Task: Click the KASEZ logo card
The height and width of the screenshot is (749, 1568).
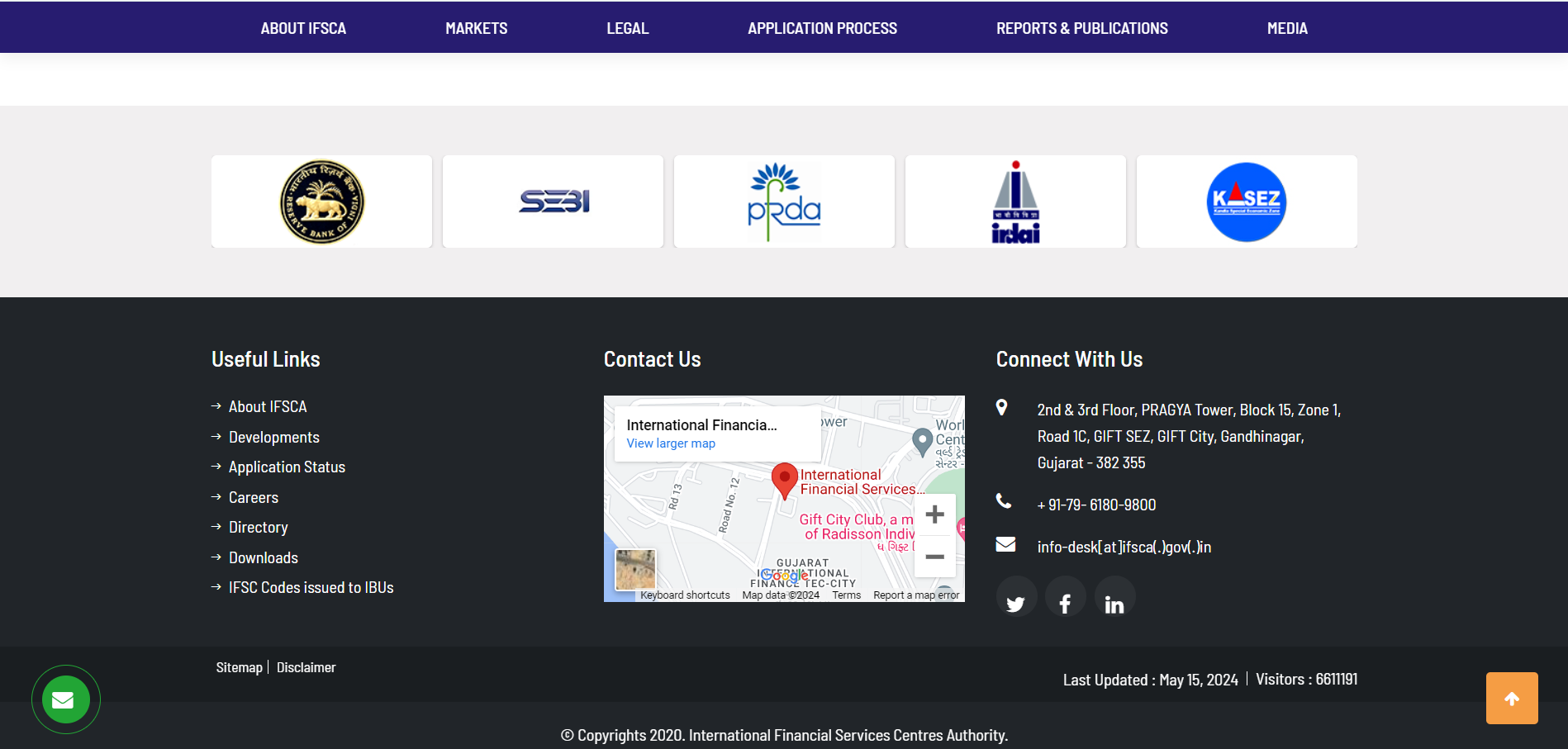Action: [1247, 201]
